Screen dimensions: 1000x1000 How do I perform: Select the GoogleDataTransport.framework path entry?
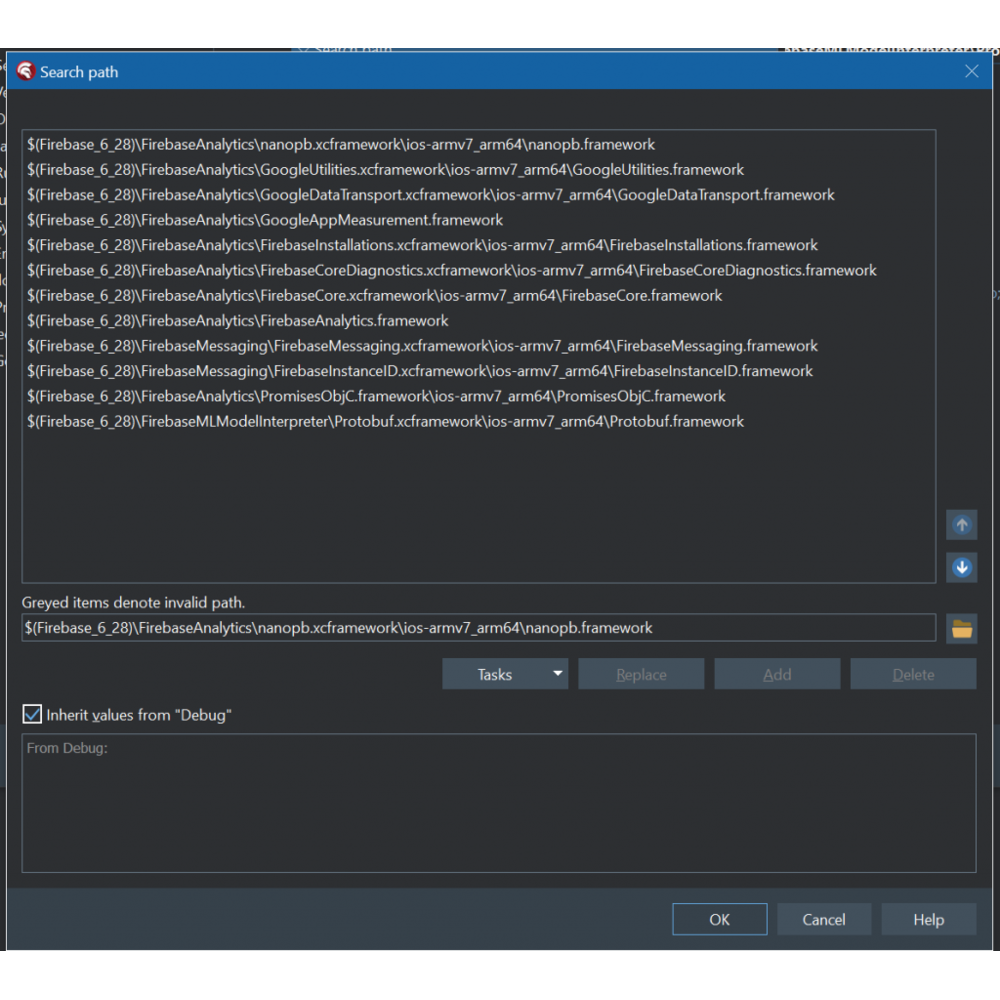pyautogui.click(x=430, y=195)
